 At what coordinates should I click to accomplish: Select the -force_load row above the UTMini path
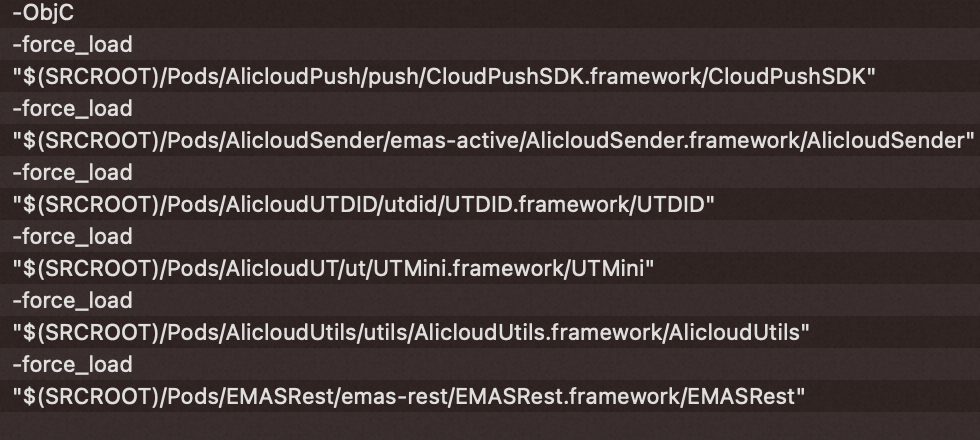click(x=72, y=236)
